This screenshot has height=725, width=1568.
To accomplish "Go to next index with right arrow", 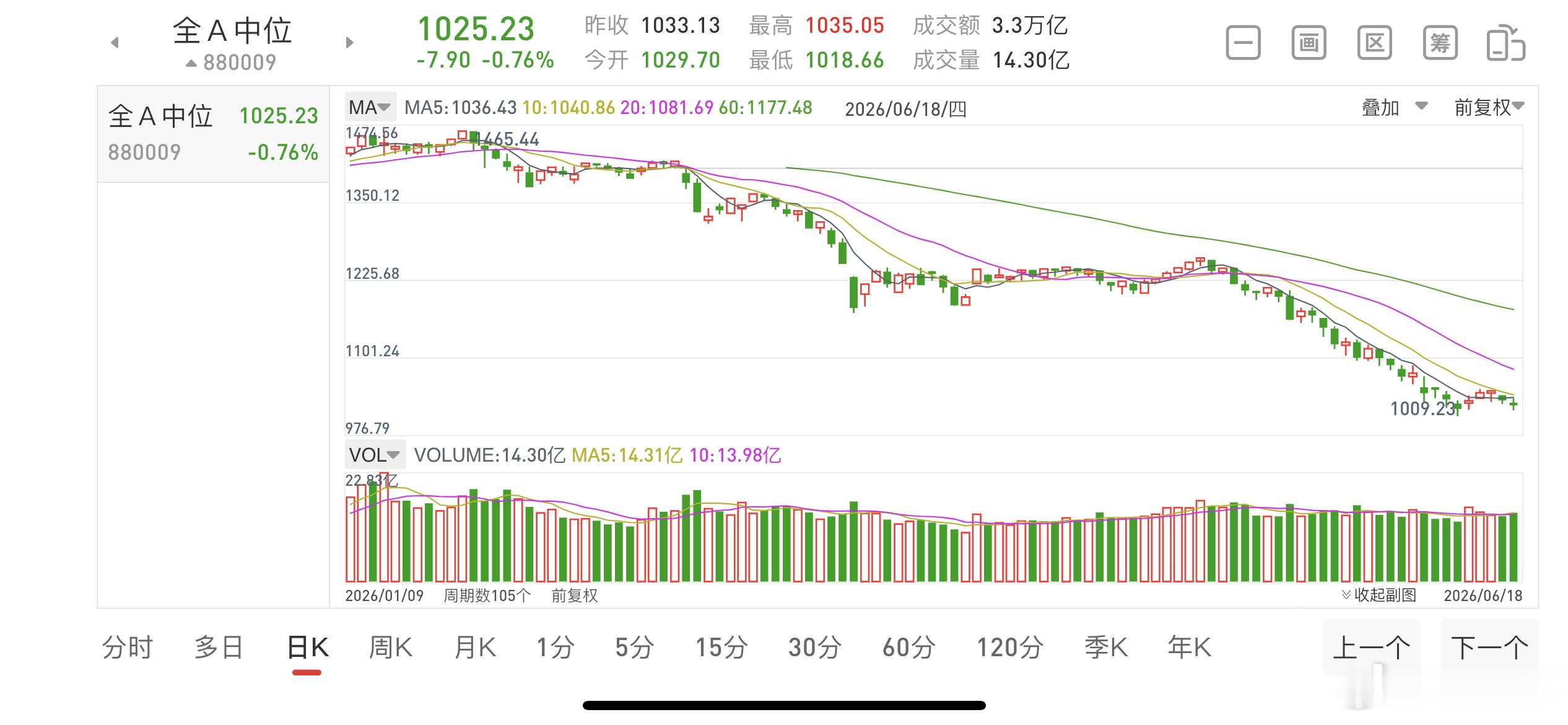I will click(349, 43).
